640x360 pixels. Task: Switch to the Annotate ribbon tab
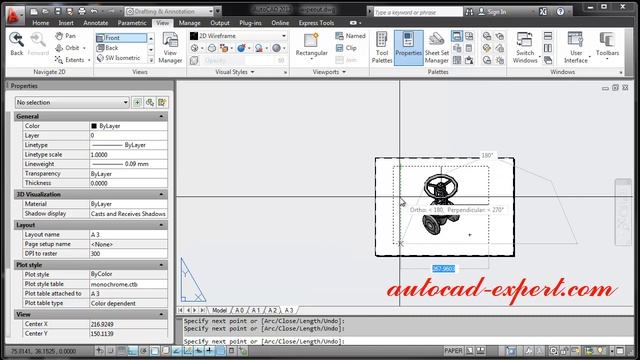tap(96, 23)
